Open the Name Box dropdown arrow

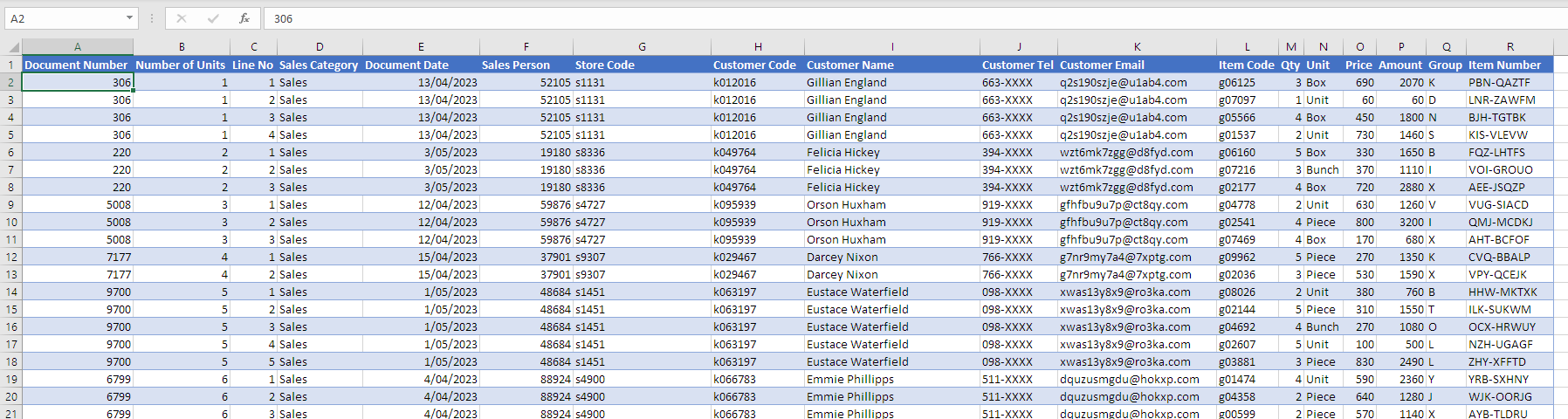click(x=129, y=18)
